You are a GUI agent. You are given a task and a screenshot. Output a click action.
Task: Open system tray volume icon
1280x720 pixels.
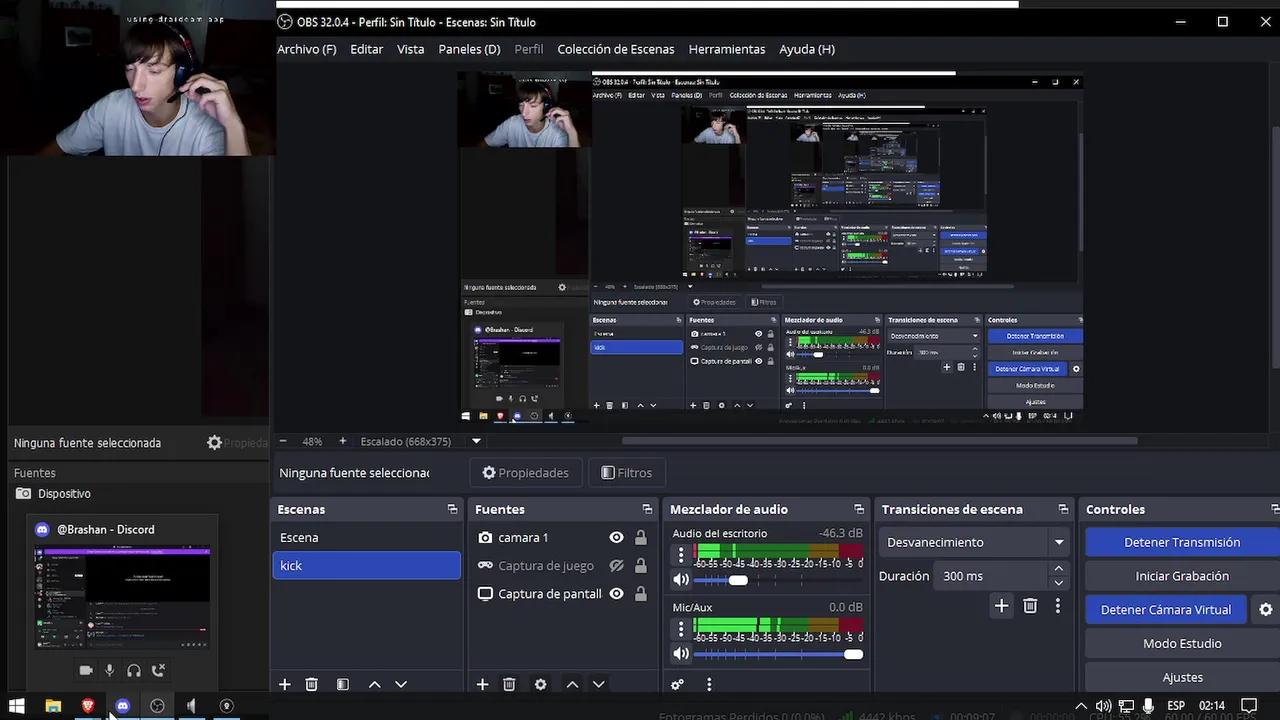point(1103,706)
